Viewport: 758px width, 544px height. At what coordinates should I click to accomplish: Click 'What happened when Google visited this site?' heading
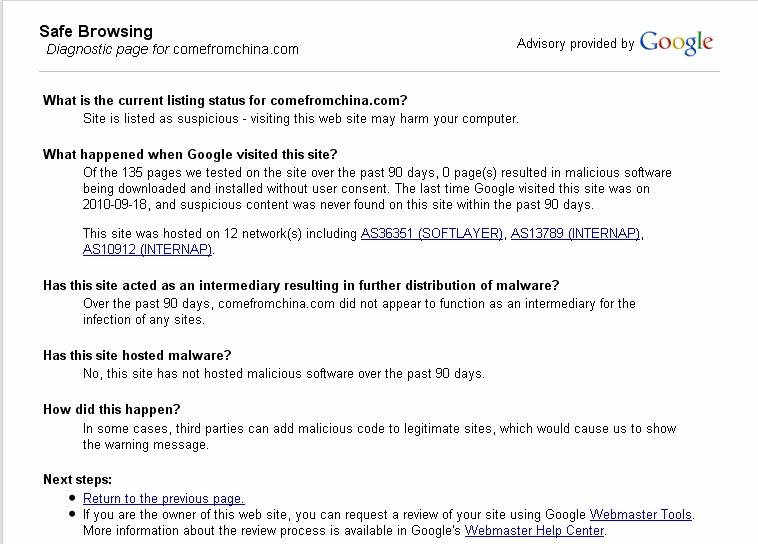coord(190,154)
